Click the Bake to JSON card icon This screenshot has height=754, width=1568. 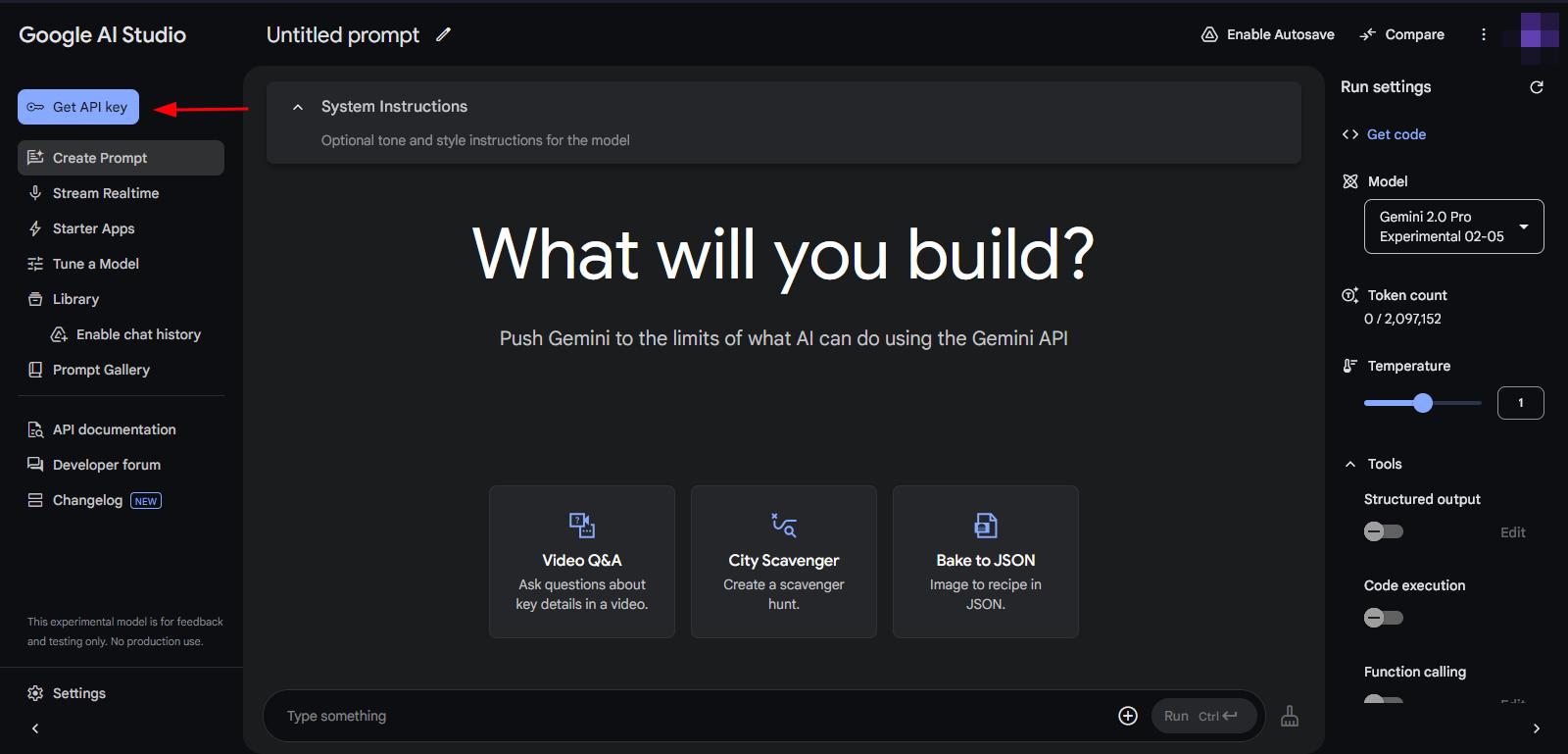pyautogui.click(x=986, y=526)
